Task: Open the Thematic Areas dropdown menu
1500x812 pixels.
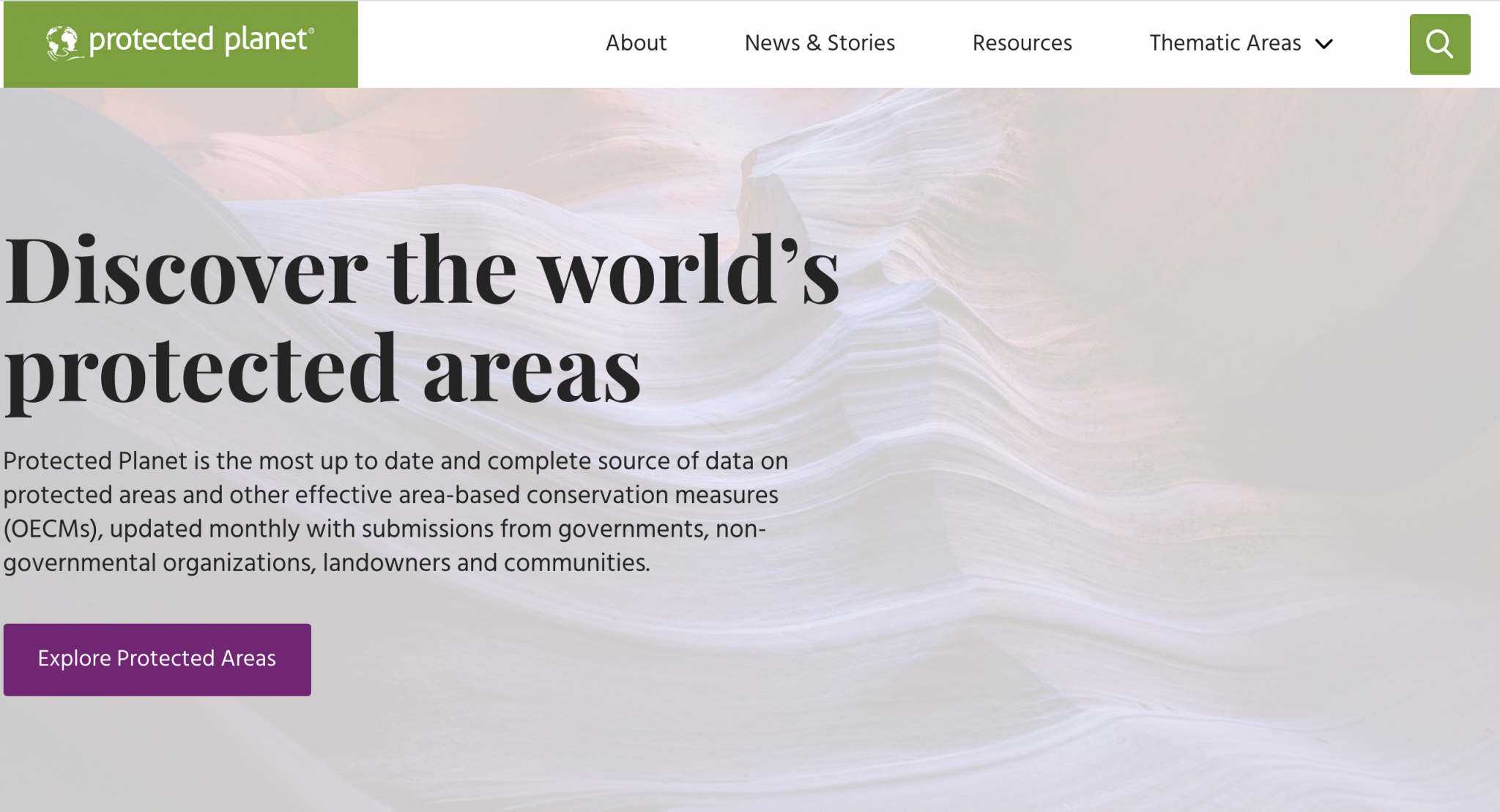Action: click(x=1225, y=43)
